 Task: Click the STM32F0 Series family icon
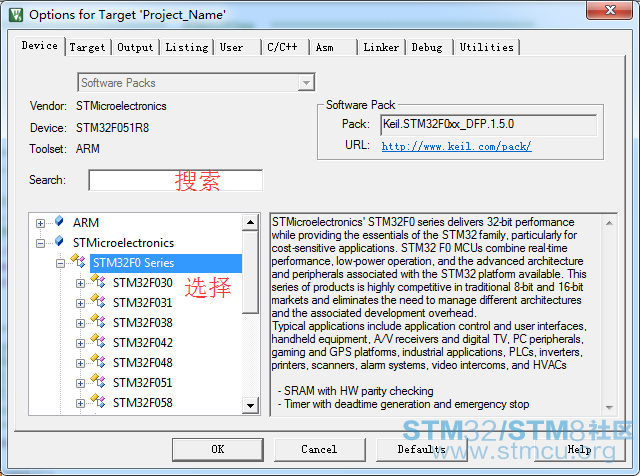point(78,261)
